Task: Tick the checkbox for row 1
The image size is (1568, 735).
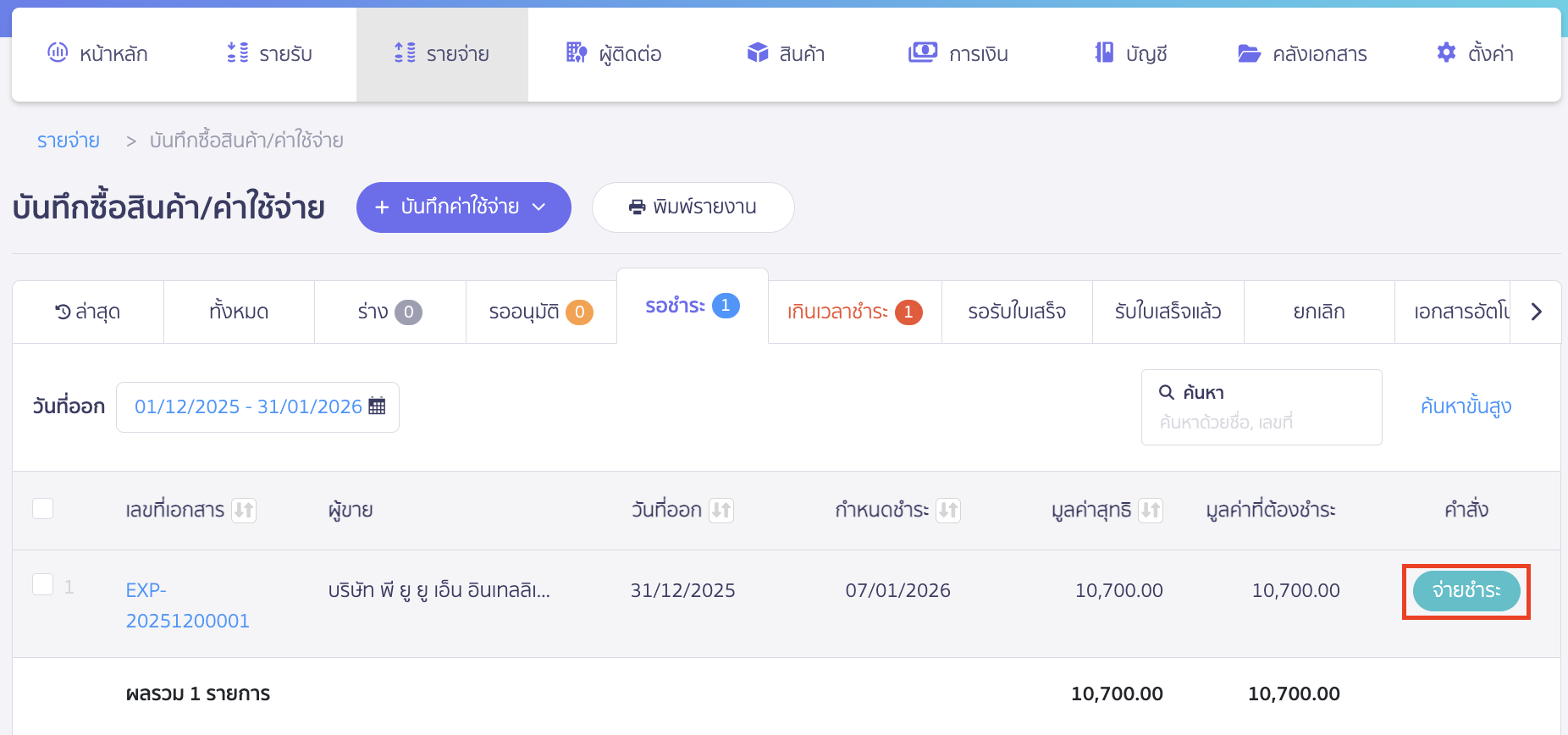Action: click(x=42, y=584)
